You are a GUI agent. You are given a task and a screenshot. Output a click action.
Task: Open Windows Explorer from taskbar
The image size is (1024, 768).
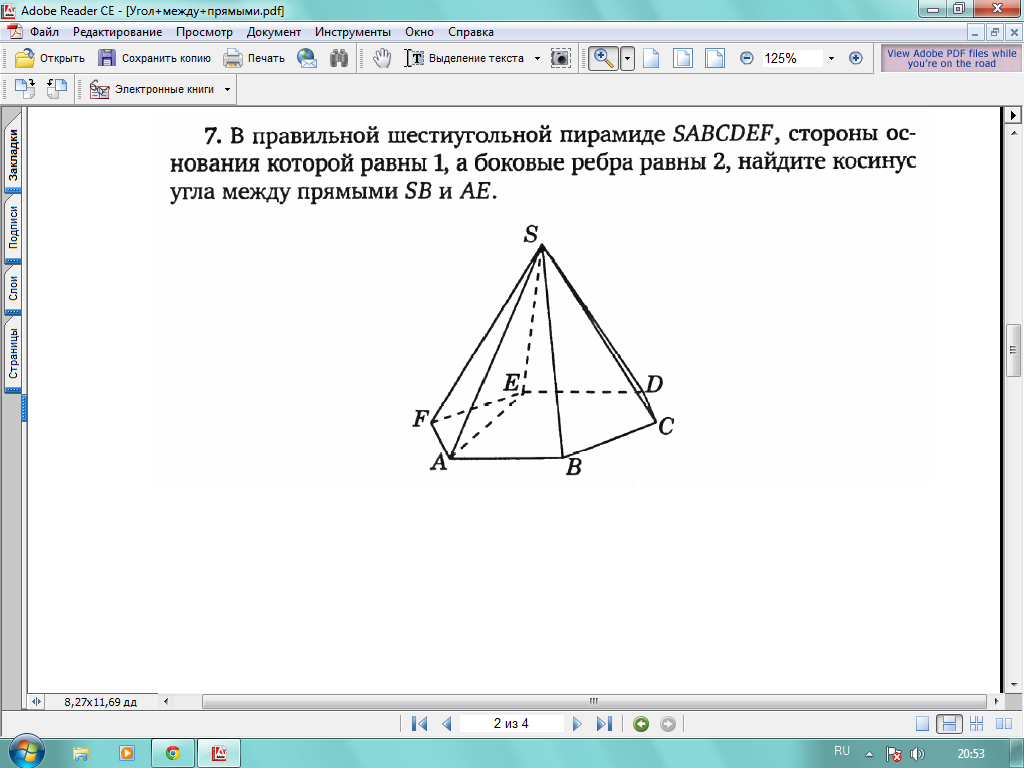pyautogui.click(x=81, y=753)
